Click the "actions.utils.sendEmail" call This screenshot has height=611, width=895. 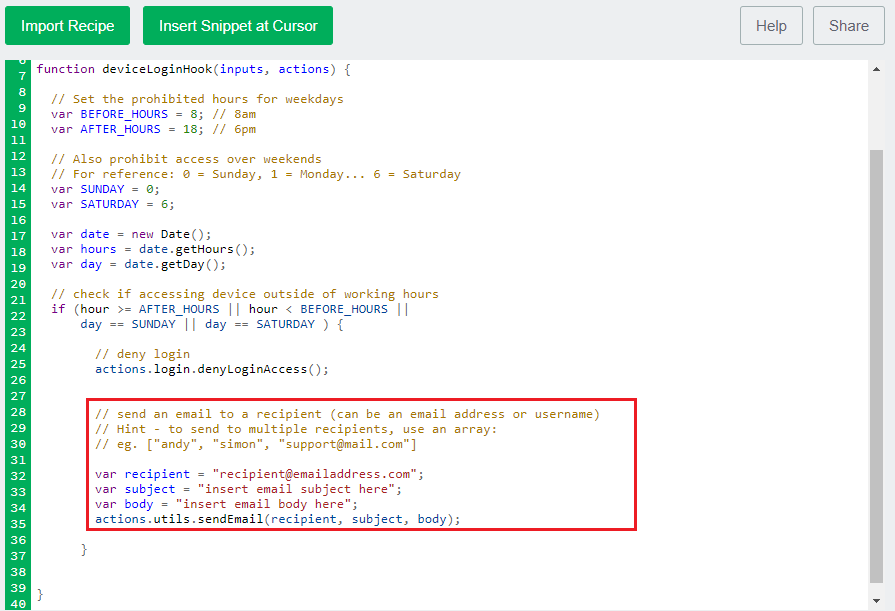(277, 519)
